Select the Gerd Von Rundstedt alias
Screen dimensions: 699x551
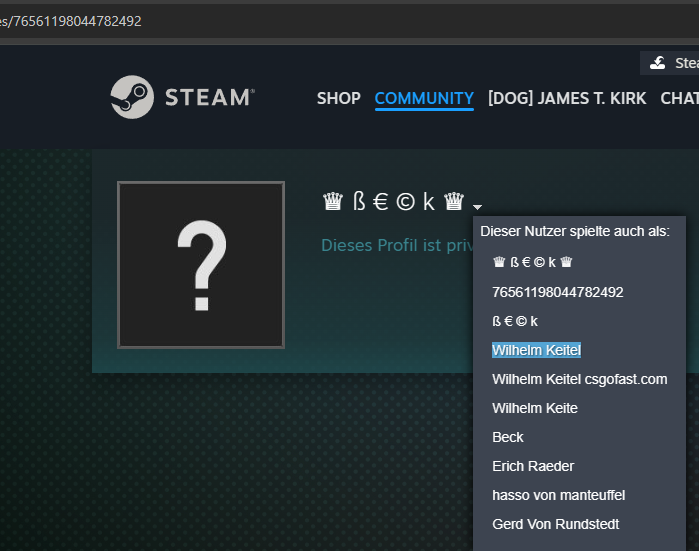click(555, 524)
